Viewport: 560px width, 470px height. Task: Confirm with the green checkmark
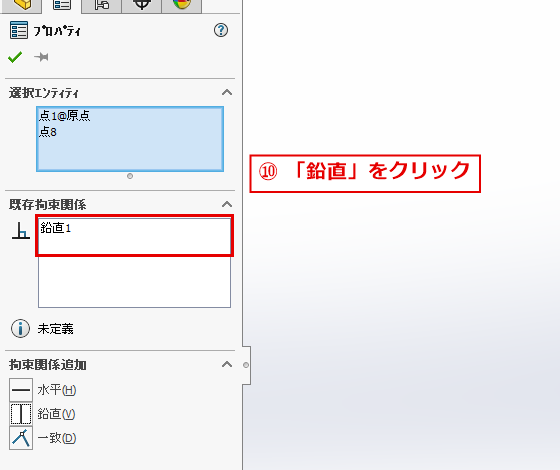(x=15, y=57)
